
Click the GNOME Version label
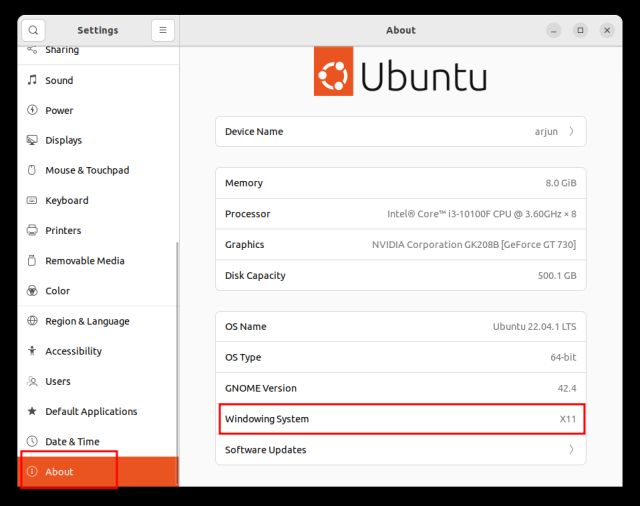[260, 388]
